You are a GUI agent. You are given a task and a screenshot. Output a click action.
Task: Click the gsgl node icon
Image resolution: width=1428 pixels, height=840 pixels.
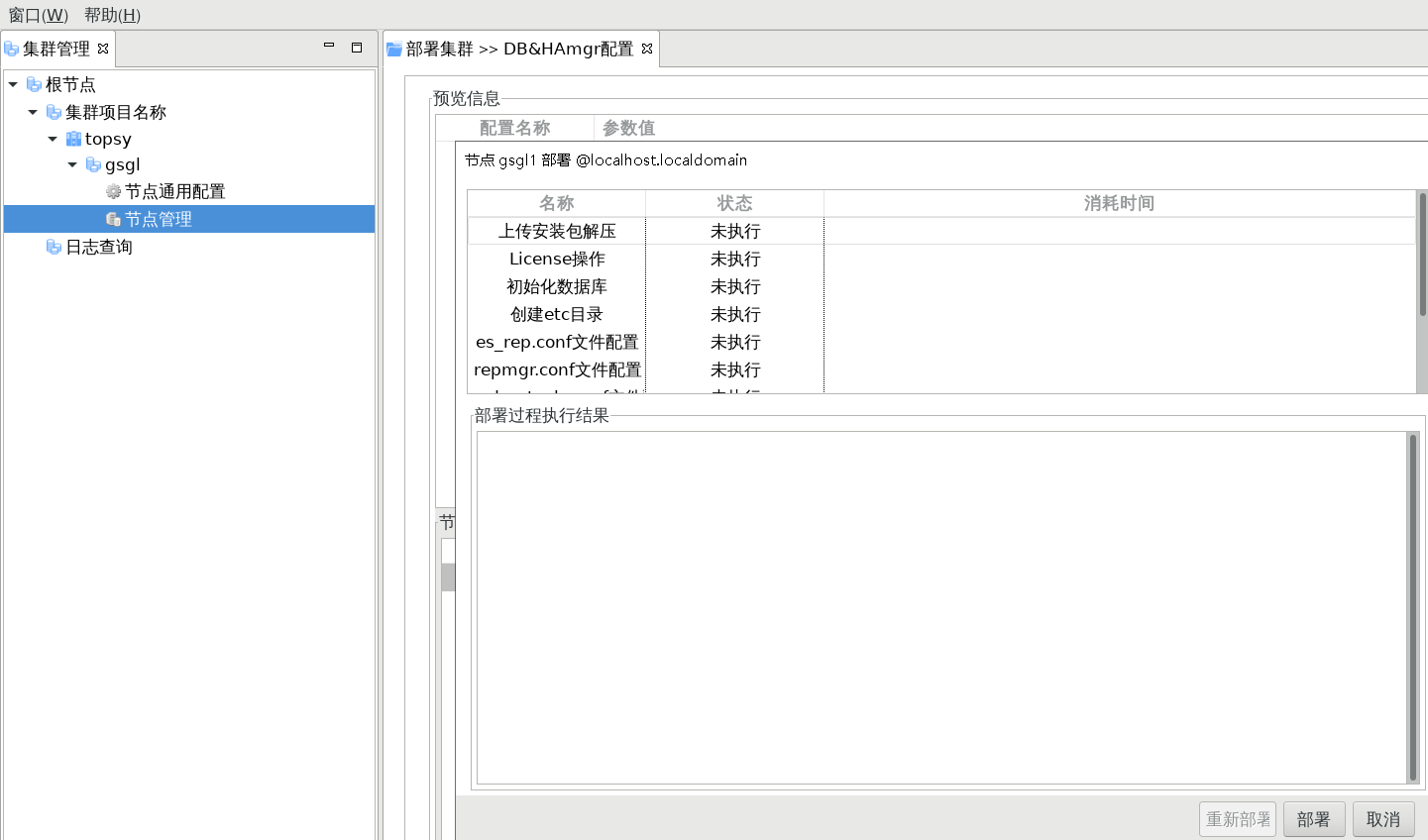coord(93,164)
